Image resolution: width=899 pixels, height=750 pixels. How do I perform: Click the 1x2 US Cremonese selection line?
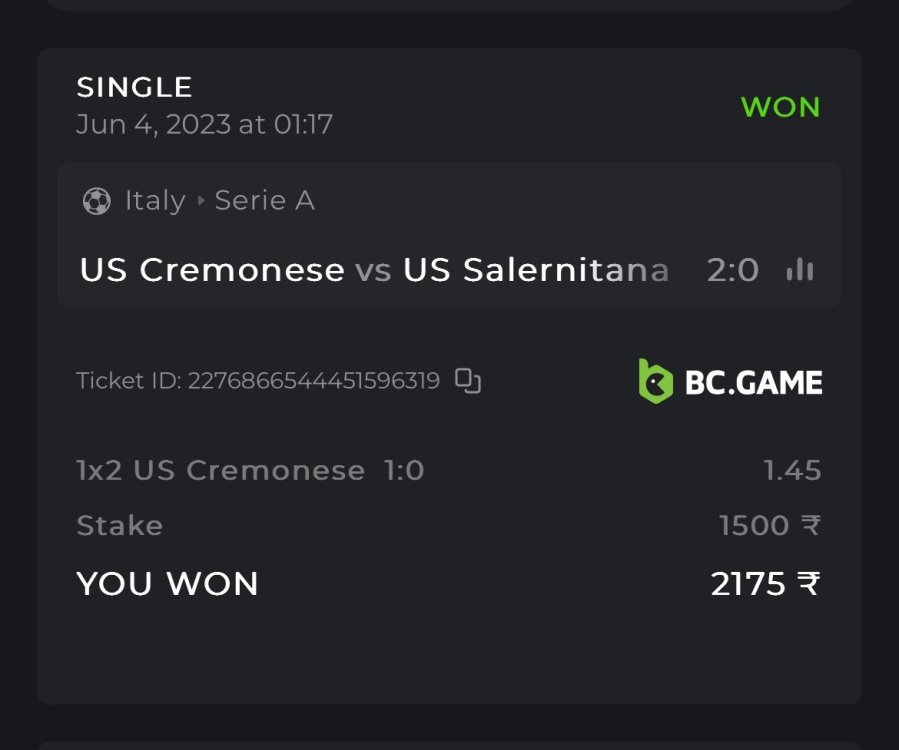[250, 470]
